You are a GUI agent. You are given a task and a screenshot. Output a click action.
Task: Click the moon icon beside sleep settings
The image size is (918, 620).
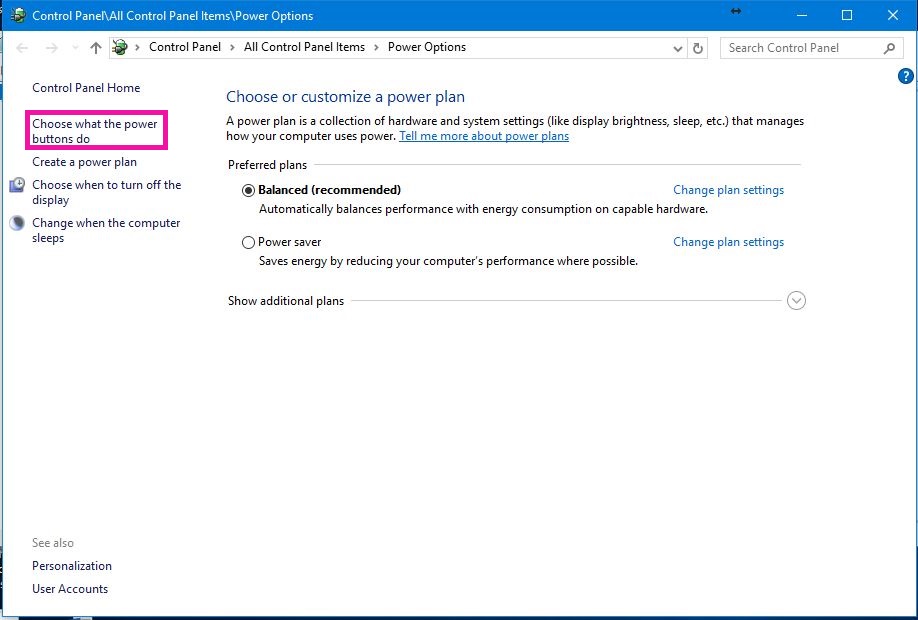(17, 224)
